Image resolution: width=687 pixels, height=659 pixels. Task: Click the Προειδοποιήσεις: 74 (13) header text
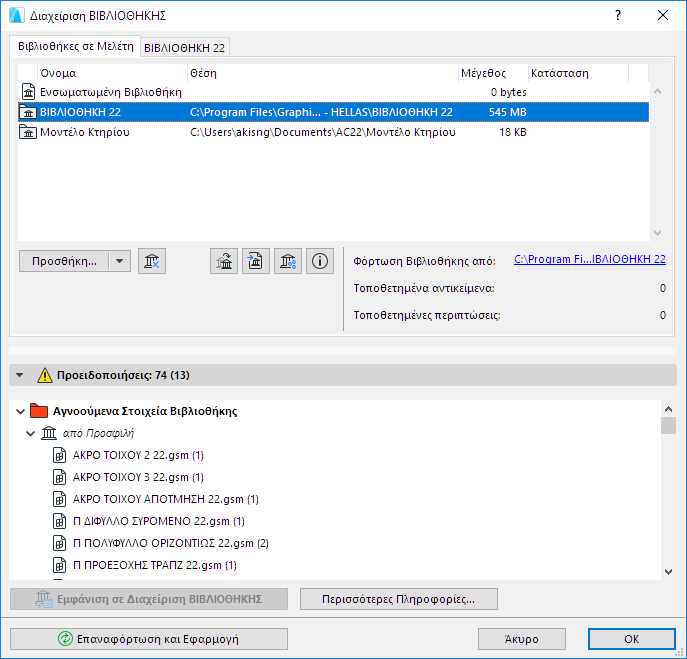point(123,375)
